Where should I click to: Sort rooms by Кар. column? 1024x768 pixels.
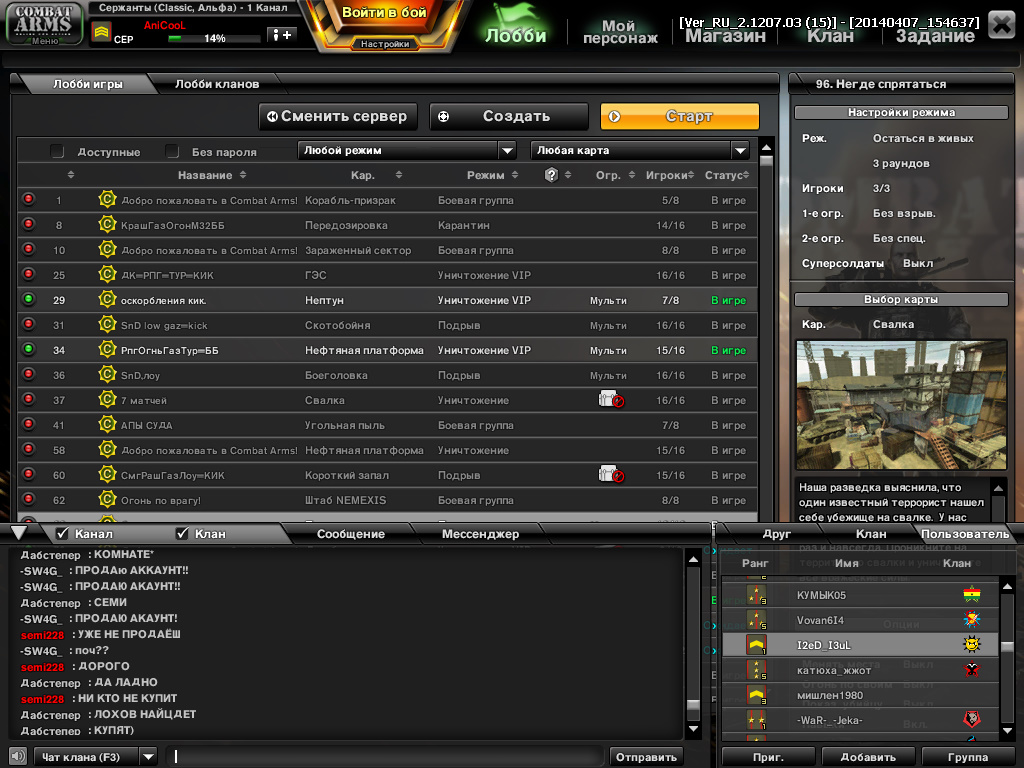(x=376, y=175)
